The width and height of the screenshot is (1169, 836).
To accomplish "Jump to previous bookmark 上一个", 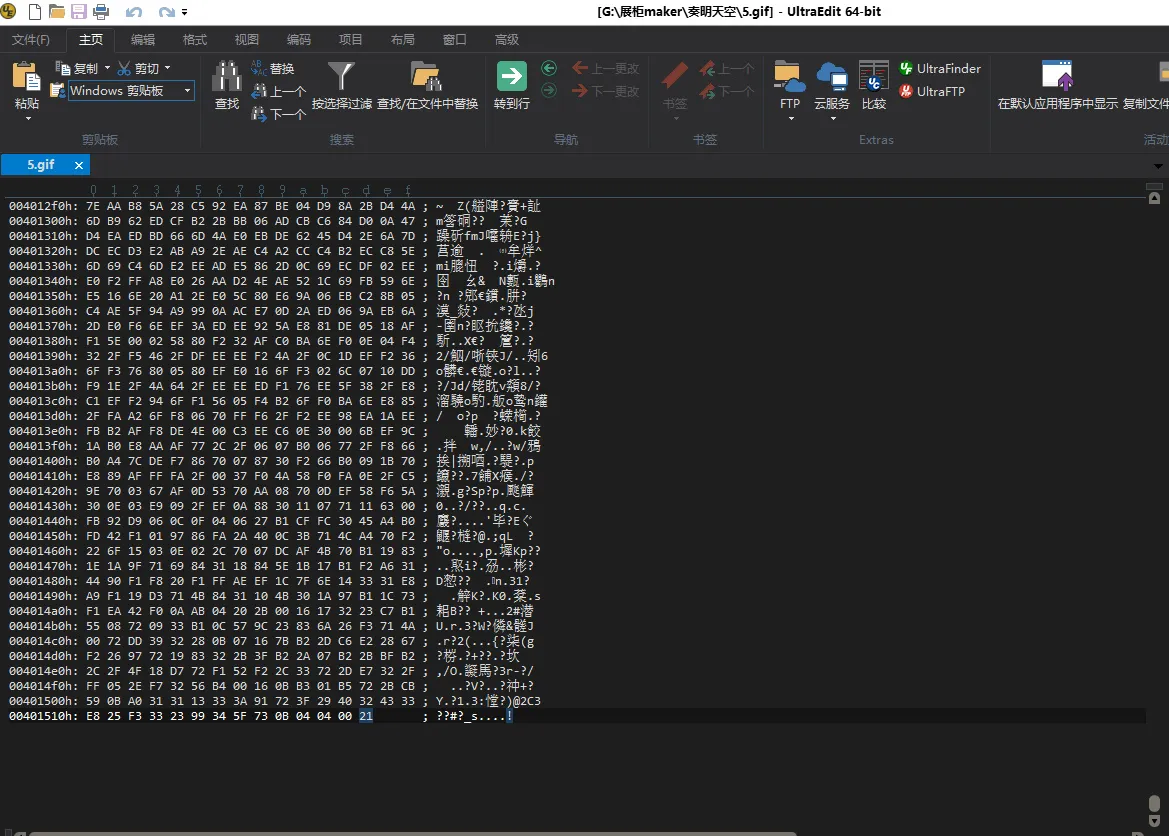I will 727,68.
